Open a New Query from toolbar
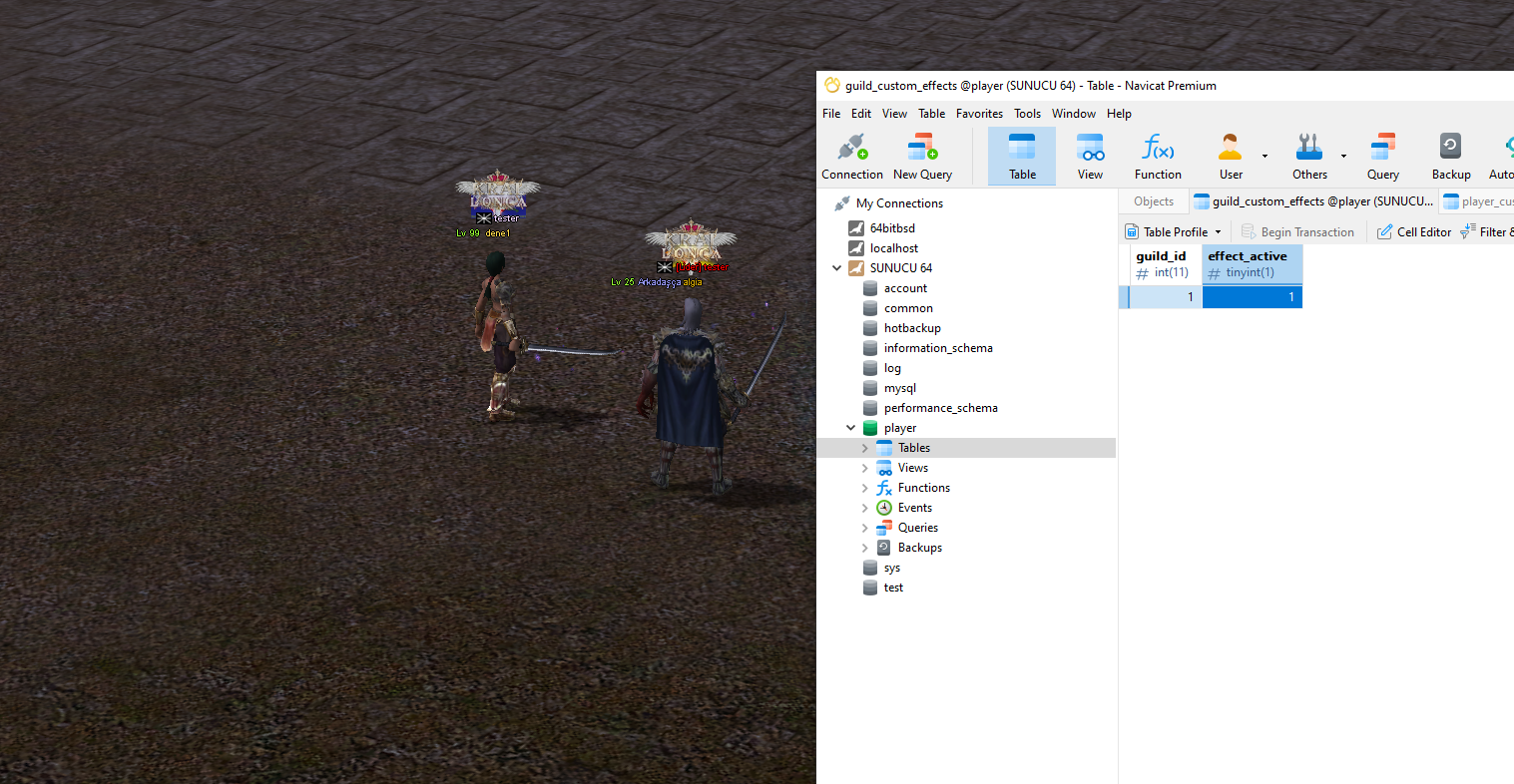1514x784 pixels. click(x=921, y=157)
